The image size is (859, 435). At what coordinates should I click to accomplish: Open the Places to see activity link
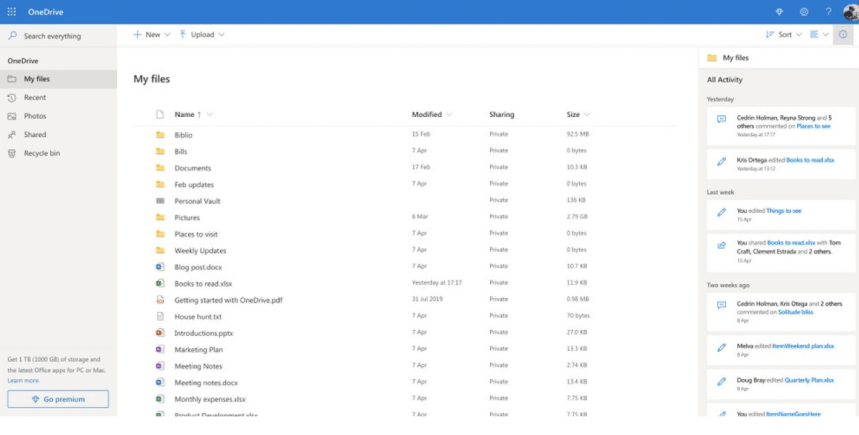pyautogui.click(x=813, y=126)
